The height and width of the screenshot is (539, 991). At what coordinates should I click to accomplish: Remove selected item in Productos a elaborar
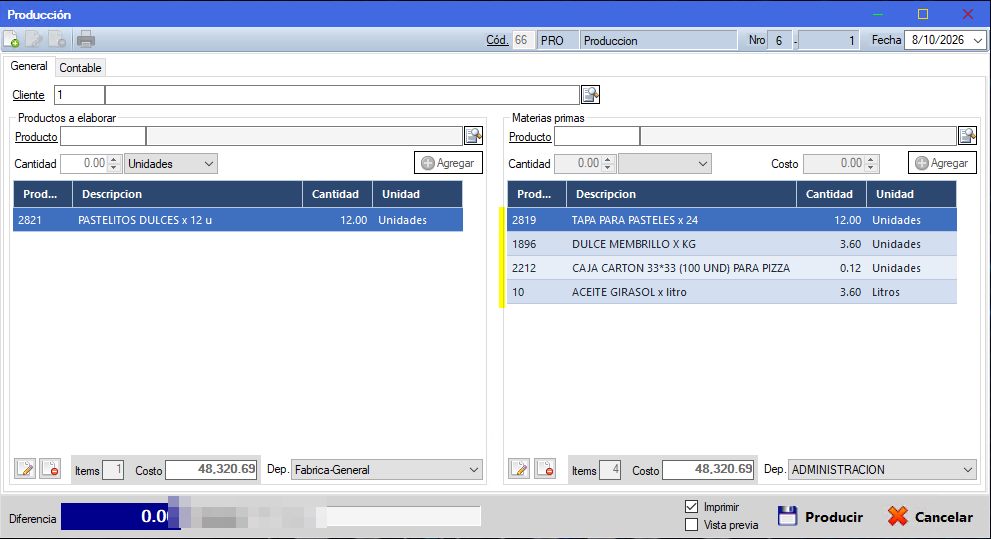coord(50,469)
